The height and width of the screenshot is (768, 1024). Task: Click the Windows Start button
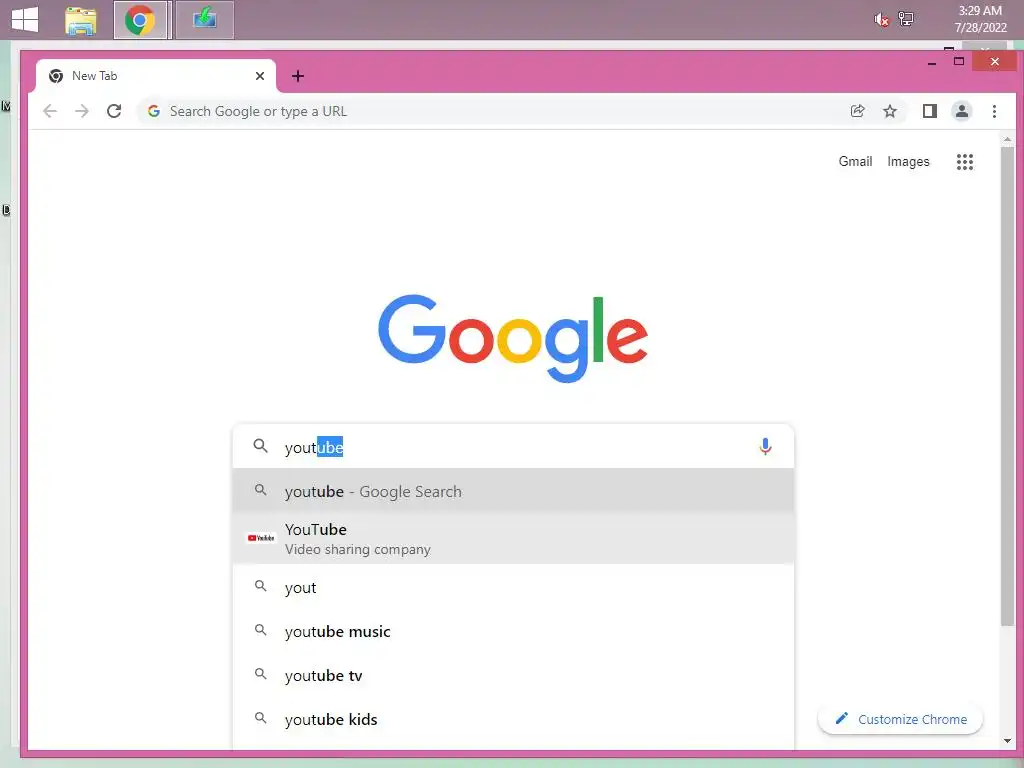[x=25, y=20]
